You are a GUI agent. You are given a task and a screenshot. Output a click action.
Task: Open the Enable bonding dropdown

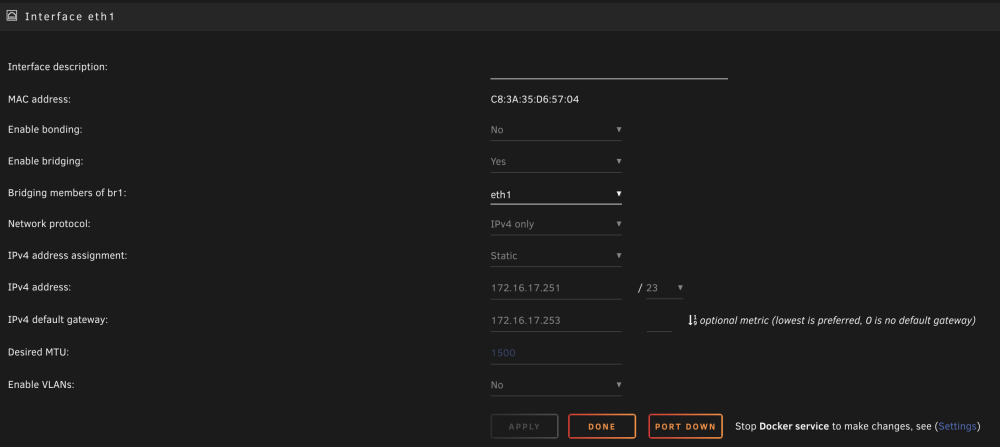coord(556,129)
